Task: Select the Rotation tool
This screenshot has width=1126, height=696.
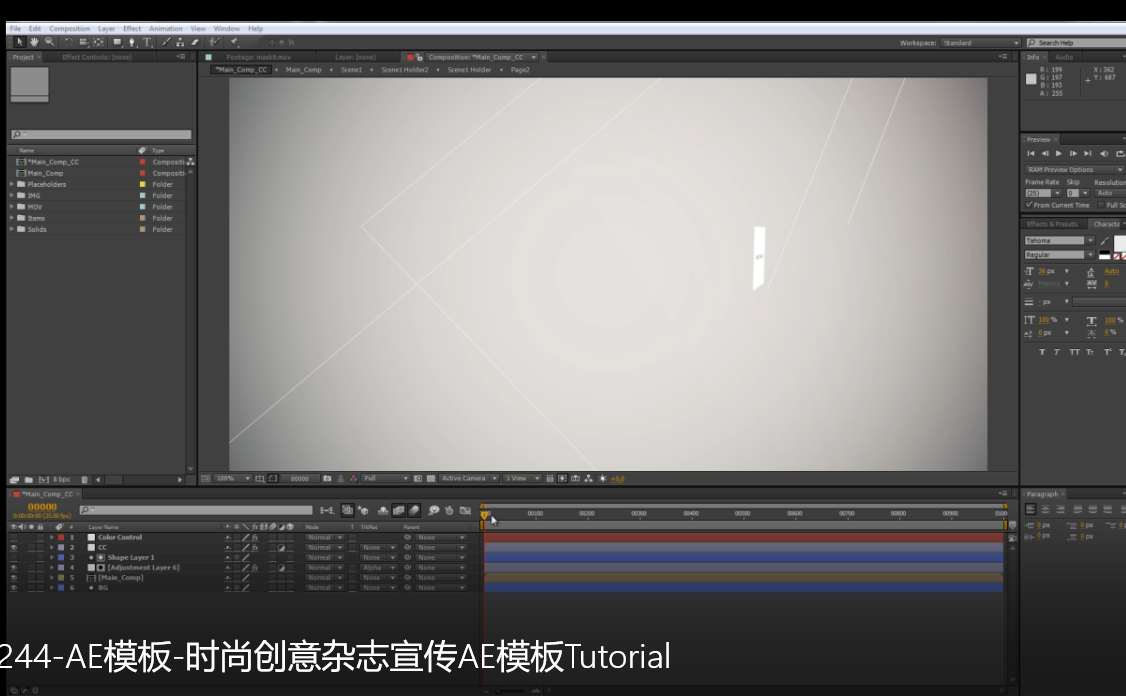Action: pos(69,42)
